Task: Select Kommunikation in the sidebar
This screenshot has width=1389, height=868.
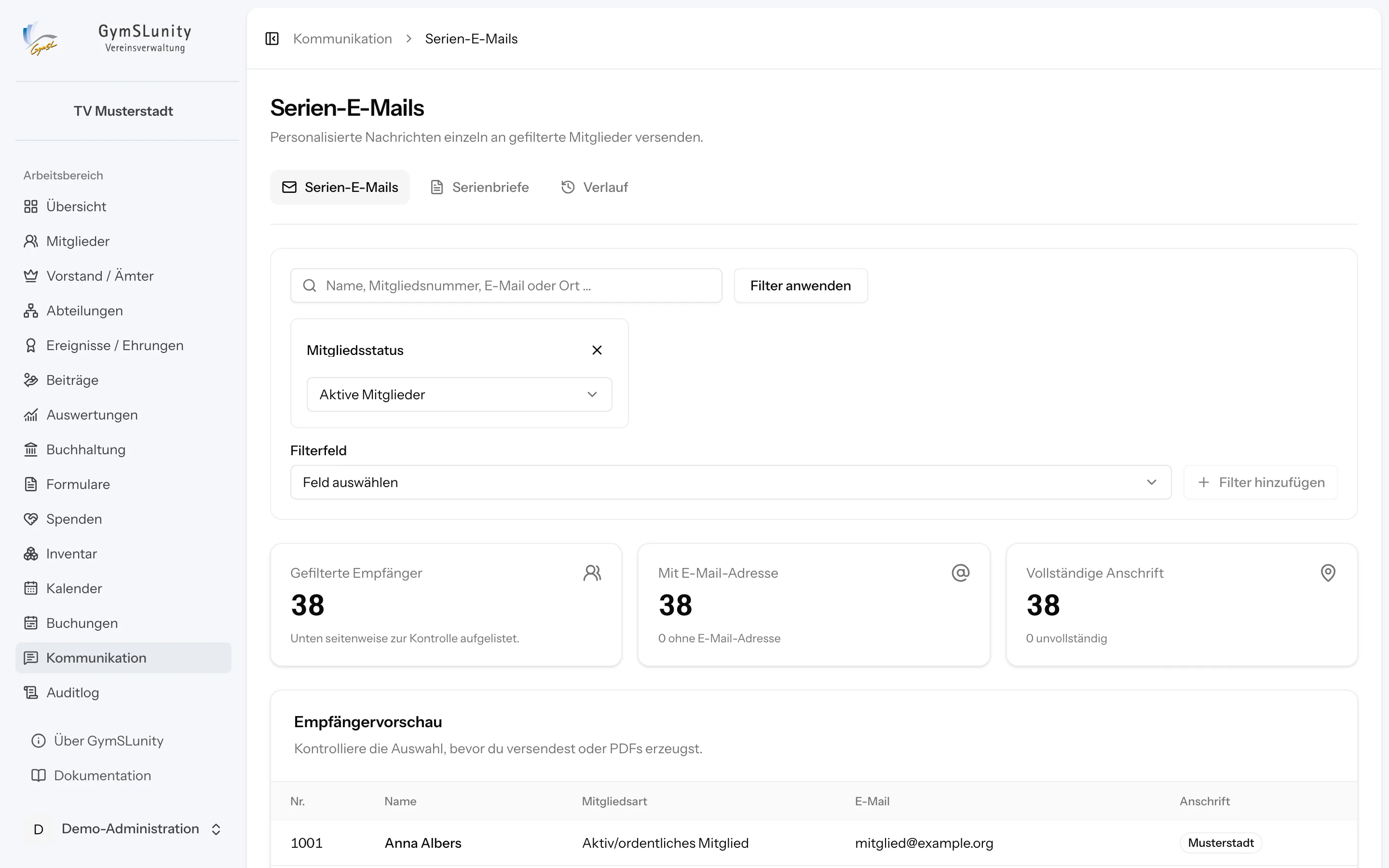Action: pos(123,658)
